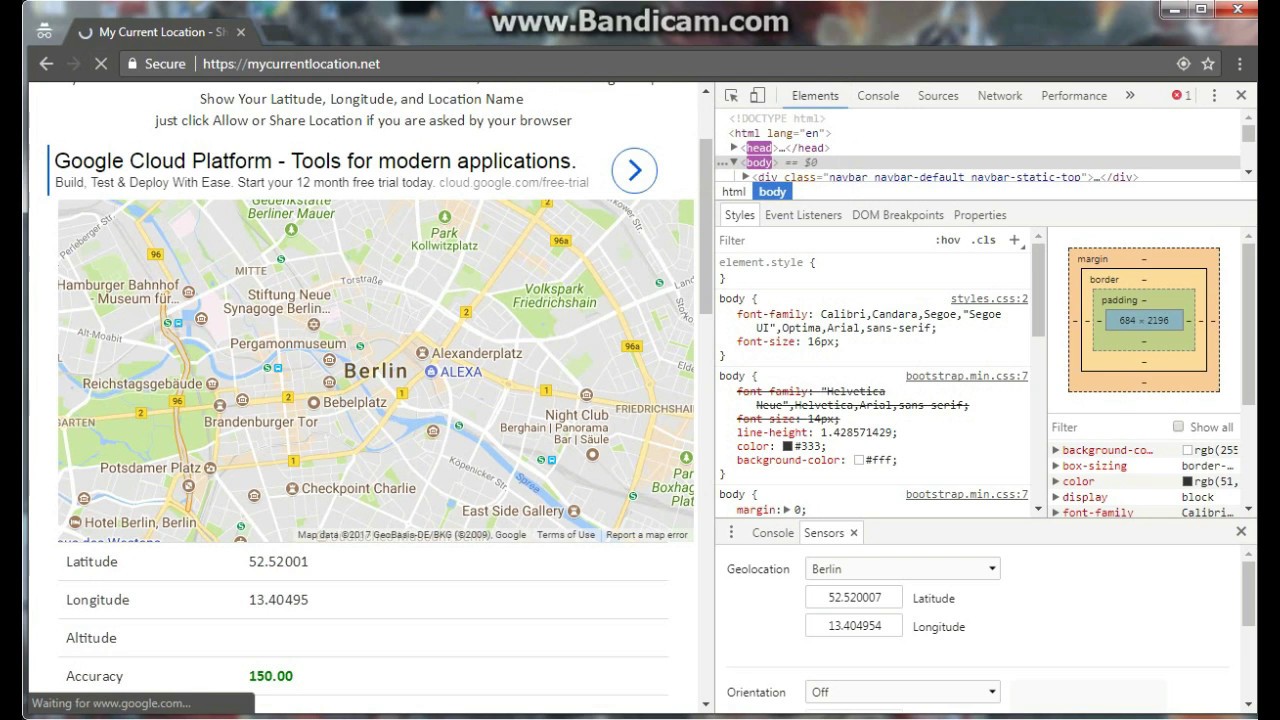Click the Latitude value 52.52001 on page
Image resolution: width=1280 pixels, height=720 pixels.
[x=278, y=562]
